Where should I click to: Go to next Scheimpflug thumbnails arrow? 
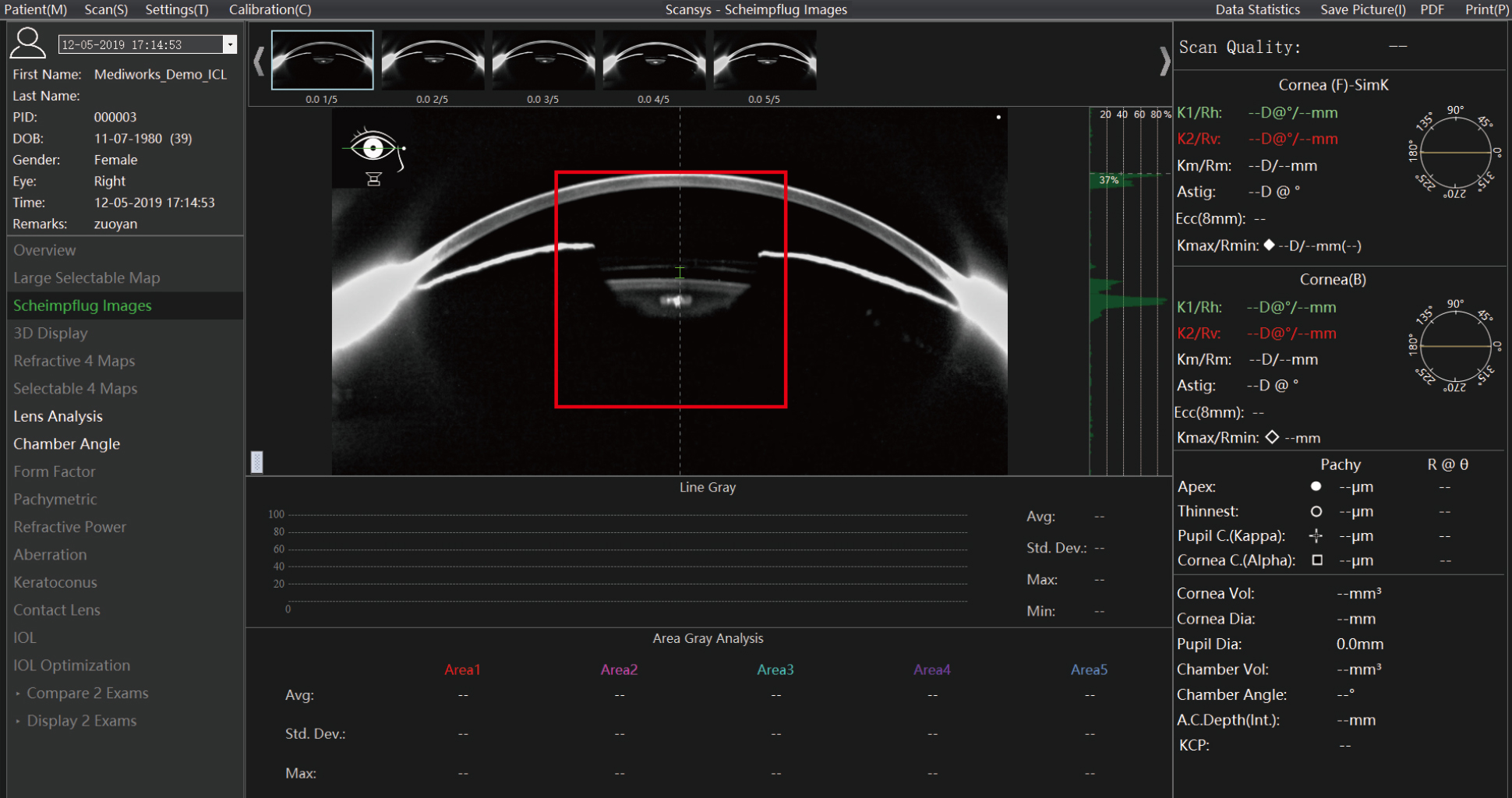pos(1164,61)
